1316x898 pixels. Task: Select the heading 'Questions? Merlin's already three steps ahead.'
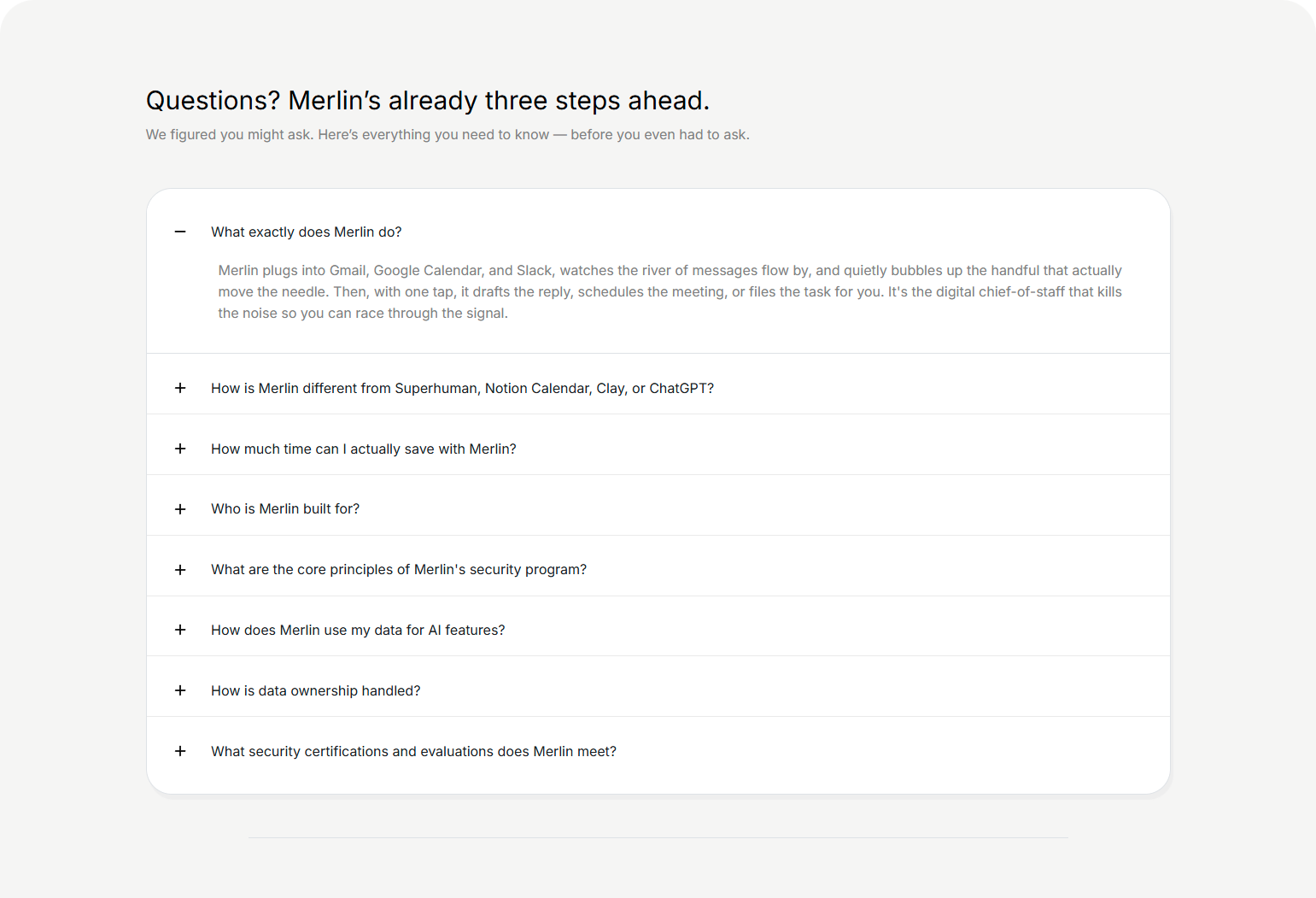(x=427, y=100)
